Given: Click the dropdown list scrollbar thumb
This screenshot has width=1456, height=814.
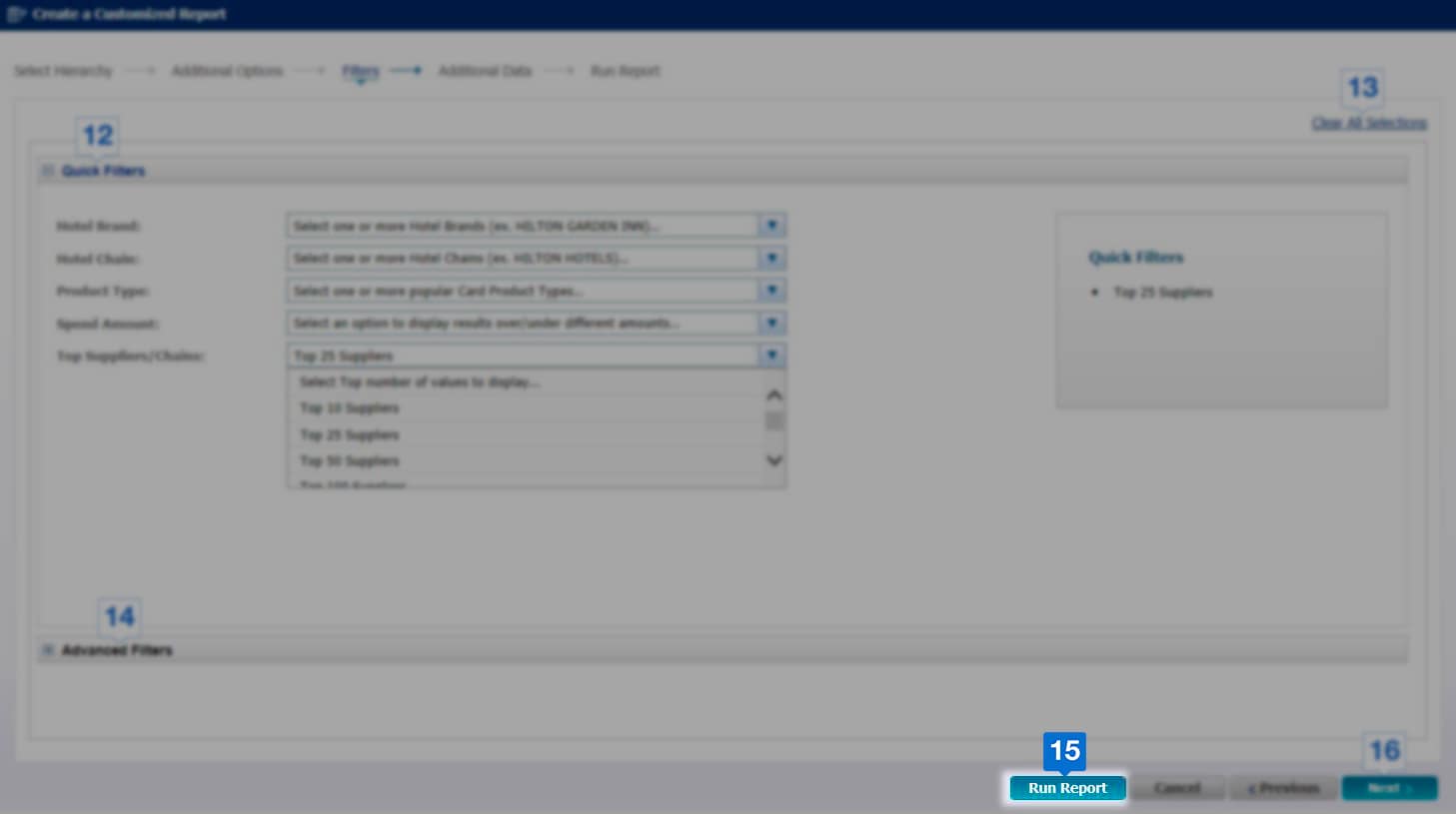Looking at the screenshot, I should click(x=774, y=421).
